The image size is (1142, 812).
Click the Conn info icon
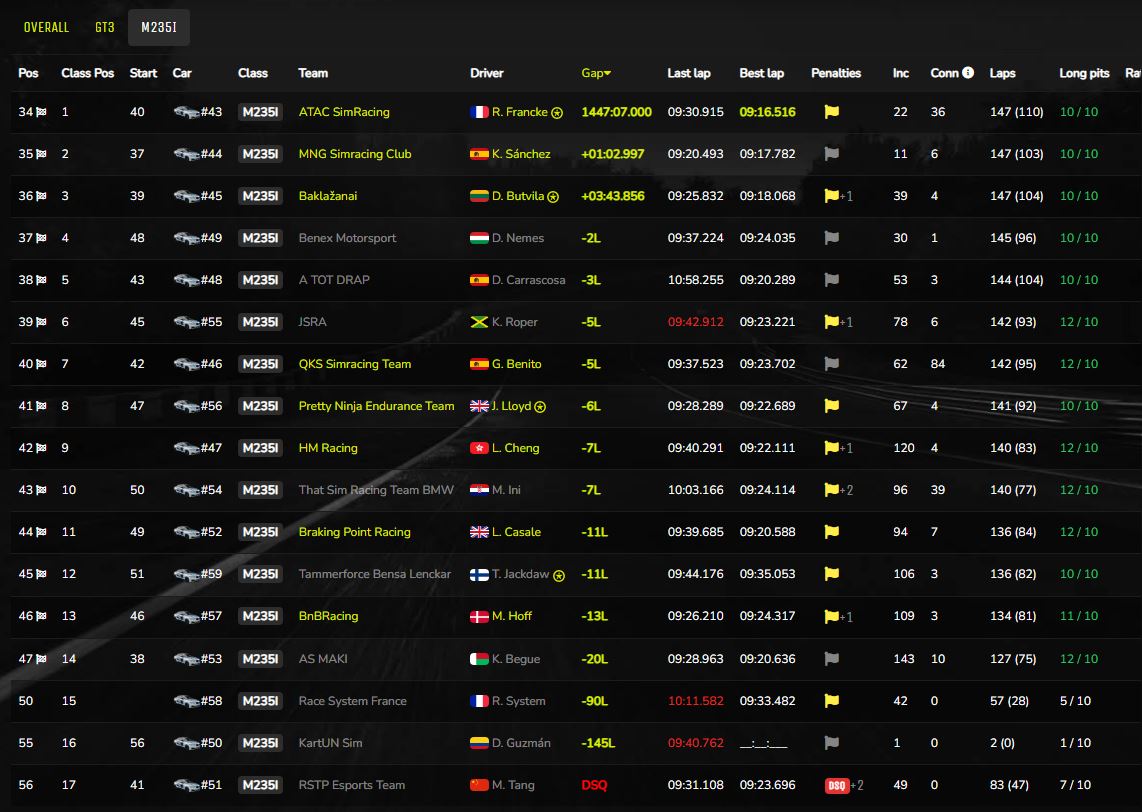pyautogui.click(x=968, y=72)
